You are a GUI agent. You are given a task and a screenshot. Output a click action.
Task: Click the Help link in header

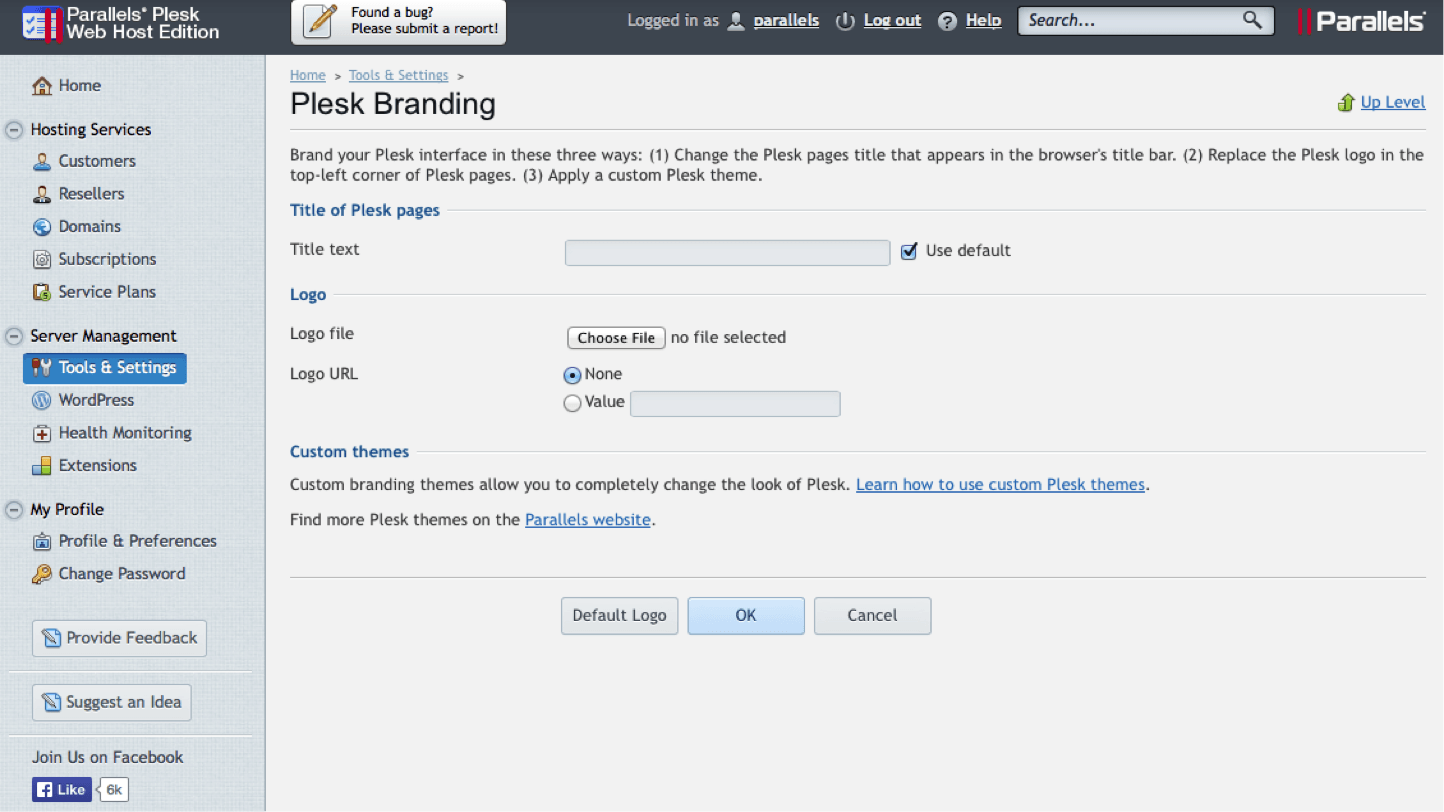coord(983,21)
